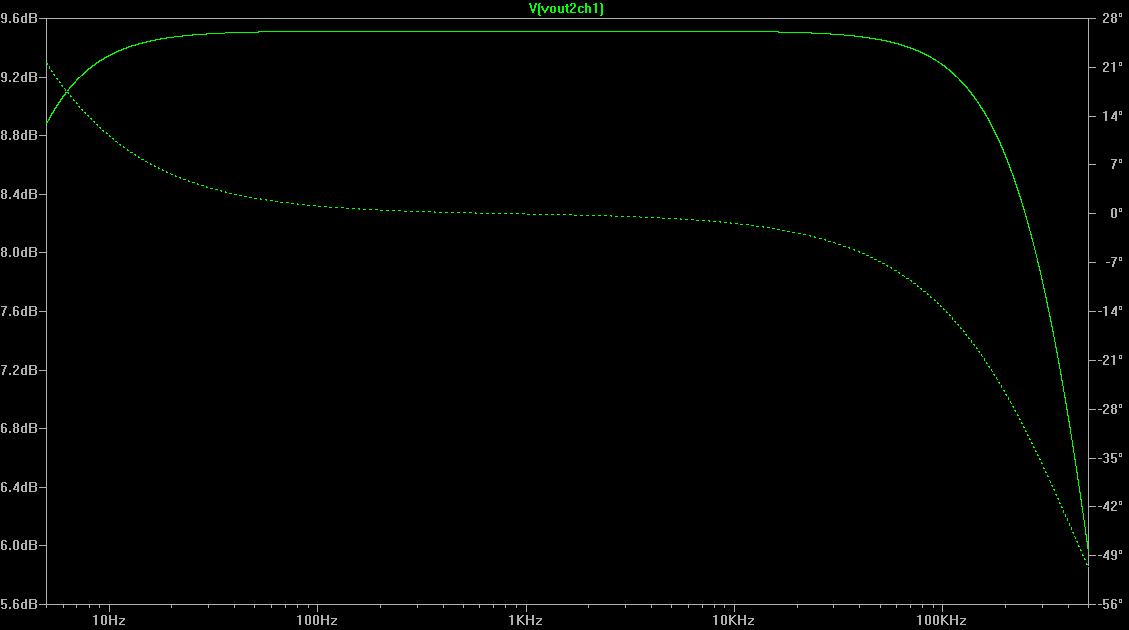The height and width of the screenshot is (630, 1129).
Task: Click the -35° phase axis label
Action: (1110, 458)
